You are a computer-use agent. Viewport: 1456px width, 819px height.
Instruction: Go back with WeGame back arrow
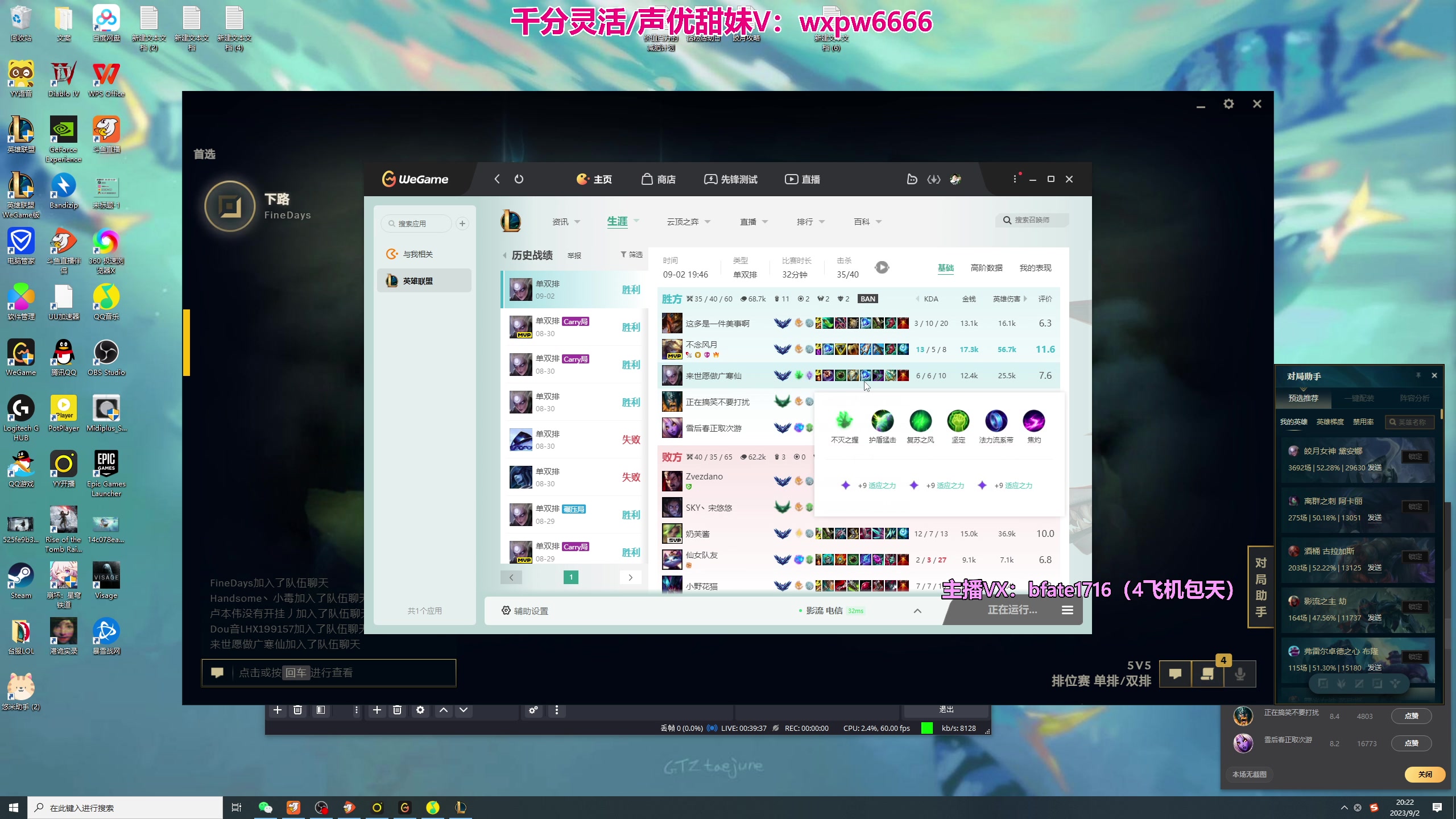[497, 179]
